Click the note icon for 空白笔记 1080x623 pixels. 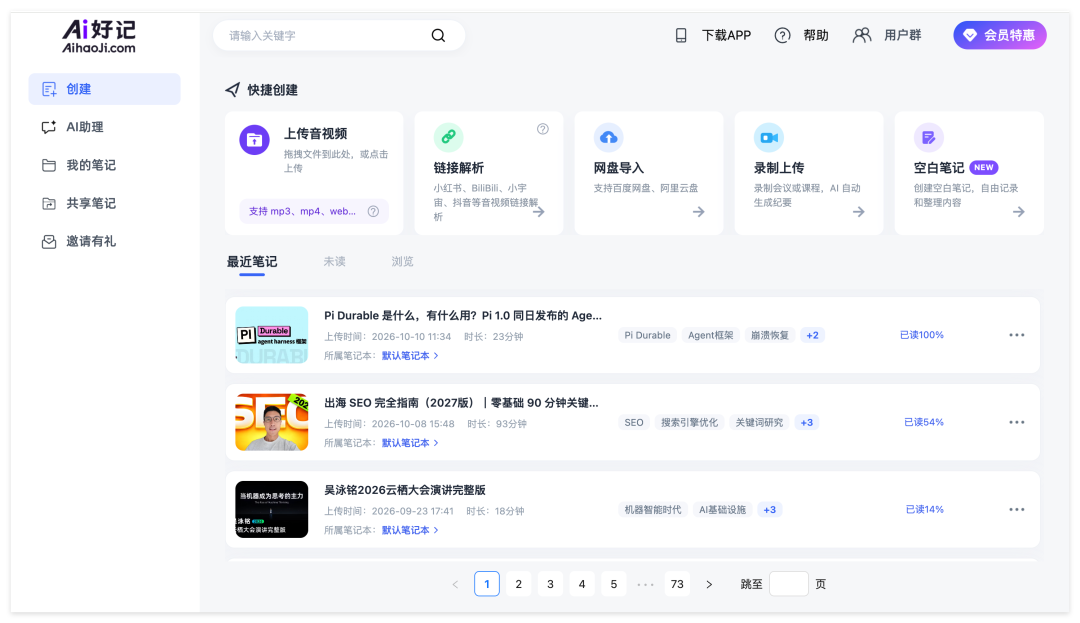928,138
